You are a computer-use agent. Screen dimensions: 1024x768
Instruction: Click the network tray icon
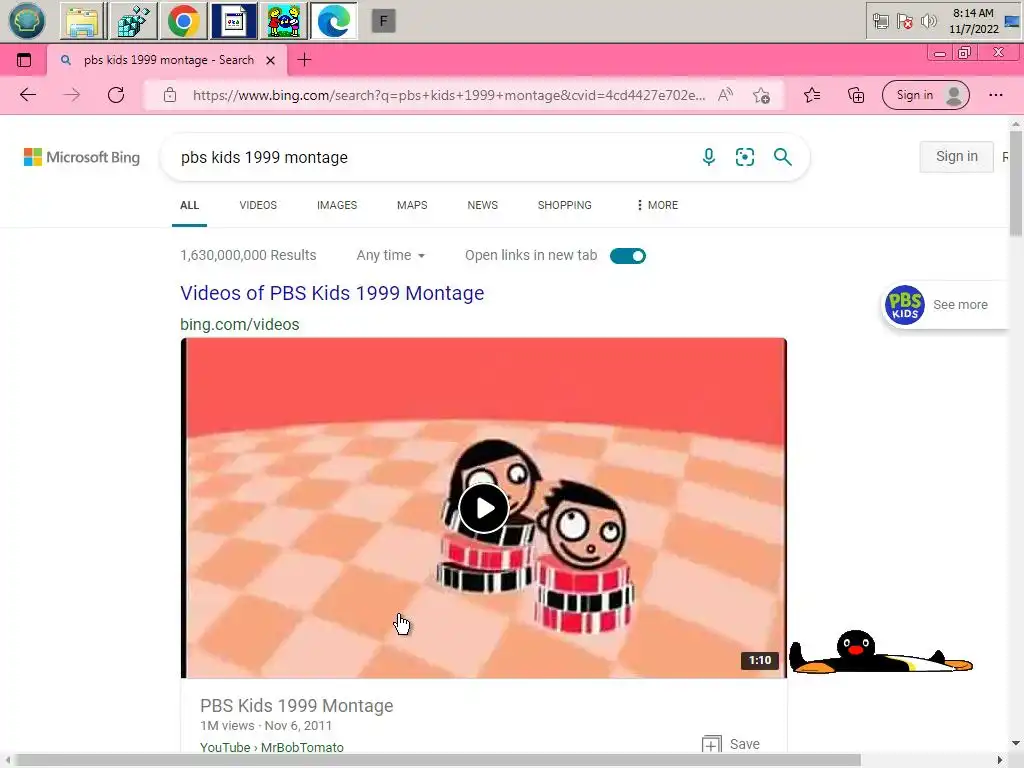tap(880, 22)
